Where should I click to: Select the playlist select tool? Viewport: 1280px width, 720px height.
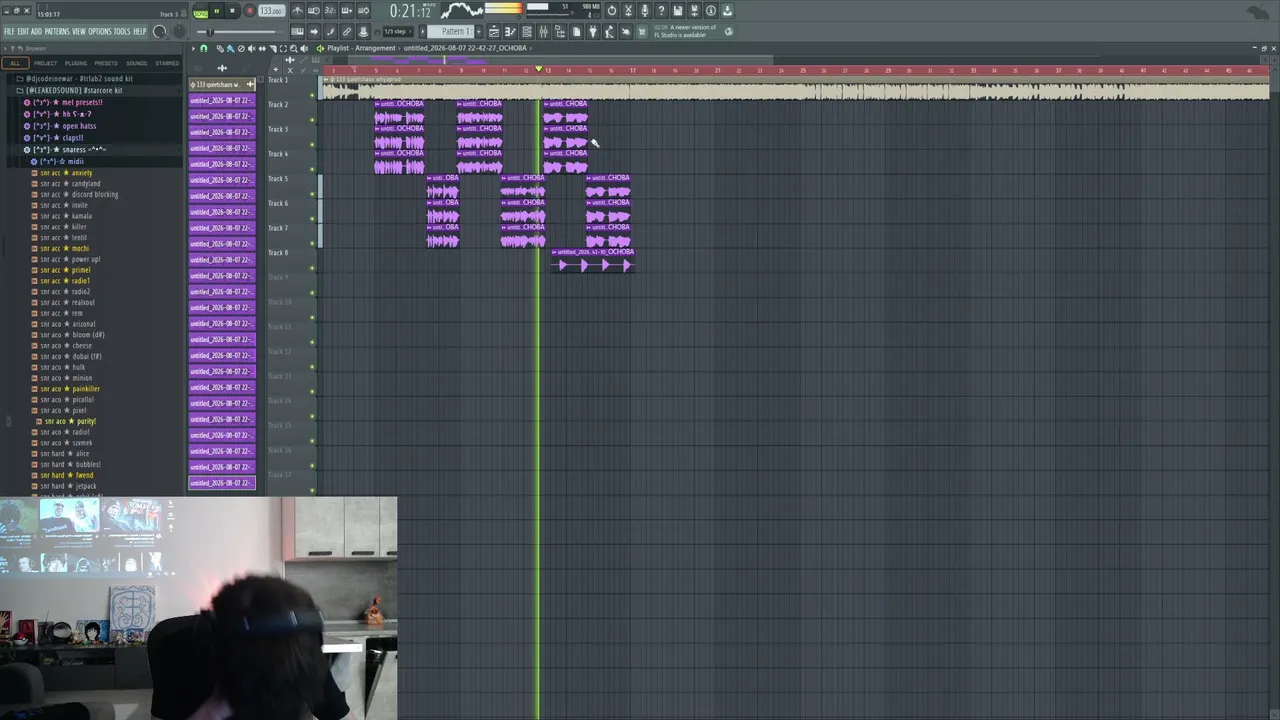coord(283,48)
